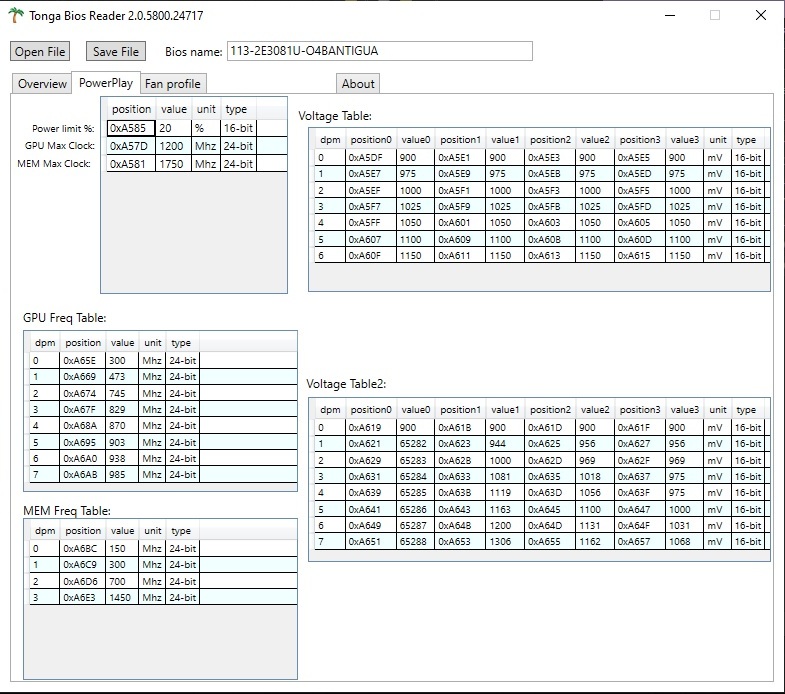Open a BIOS file with Open File
The height and width of the screenshot is (694, 785).
tap(40, 51)
